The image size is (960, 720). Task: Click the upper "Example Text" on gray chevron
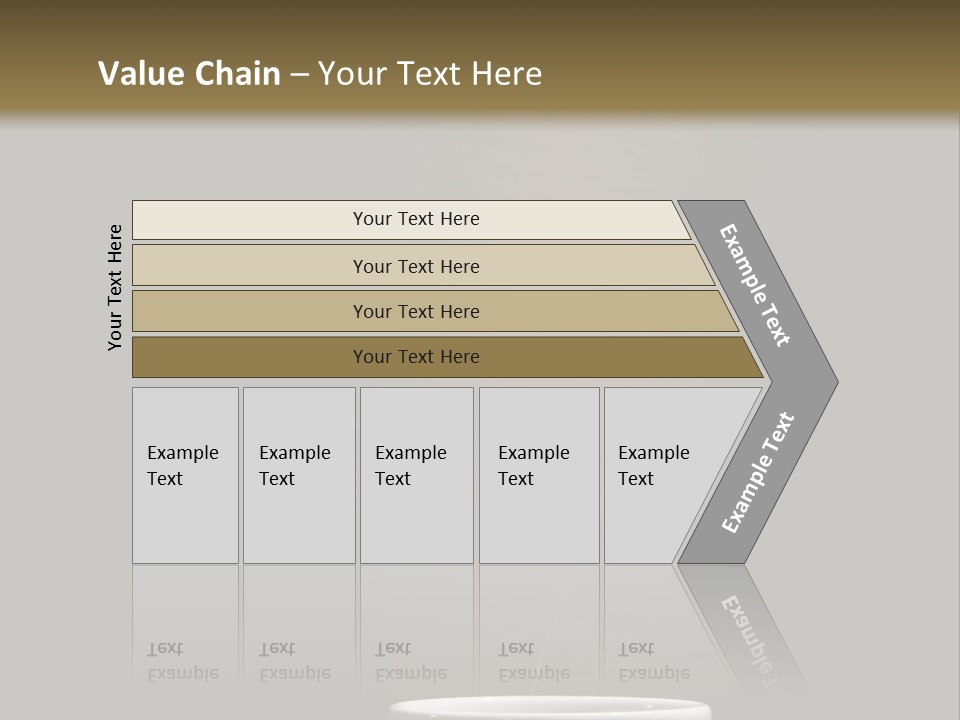tap(756, 285)
